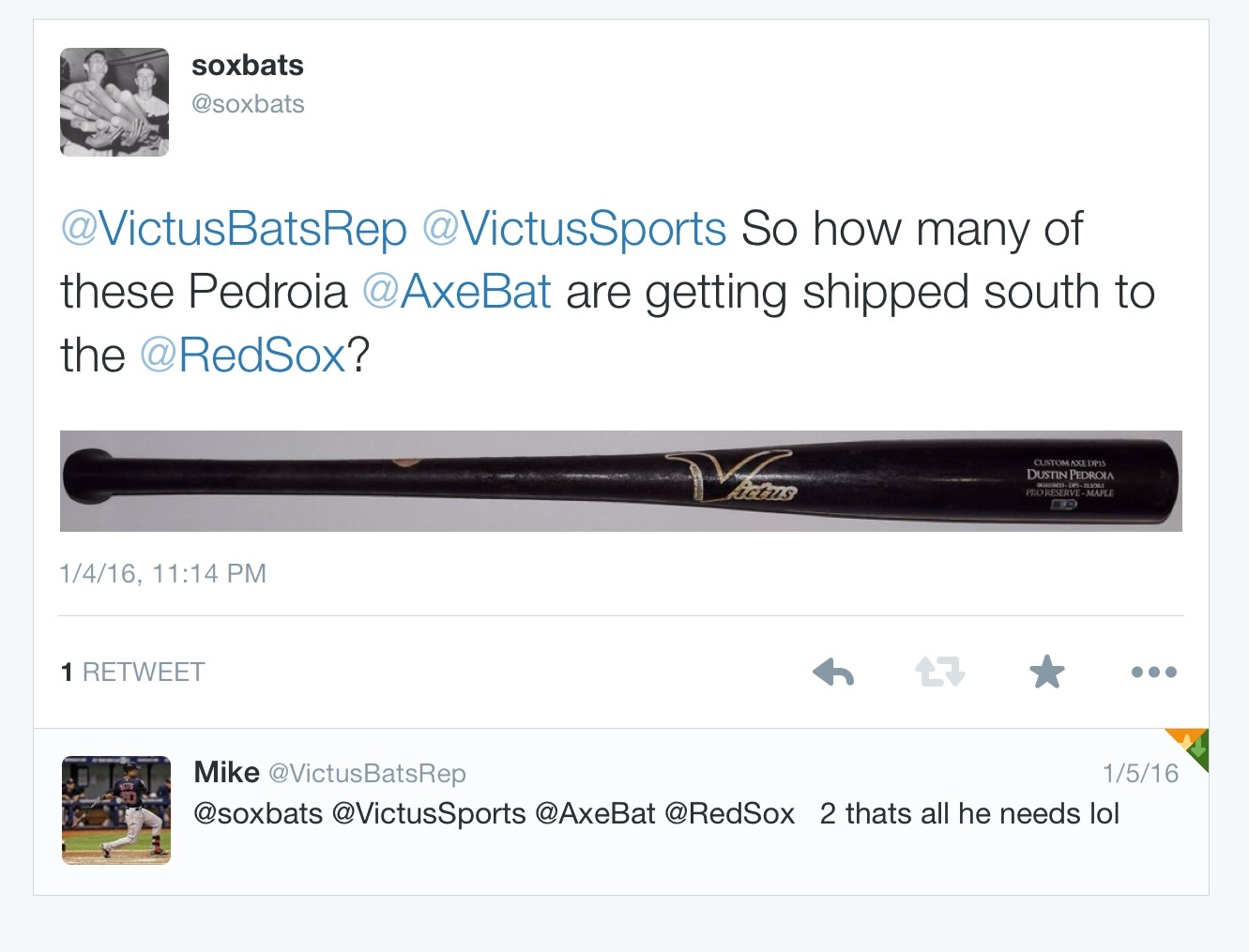The width and height of the screenshot is (1249, 952).
Task: Open the soxbats display name
Action: click(248, 66)
